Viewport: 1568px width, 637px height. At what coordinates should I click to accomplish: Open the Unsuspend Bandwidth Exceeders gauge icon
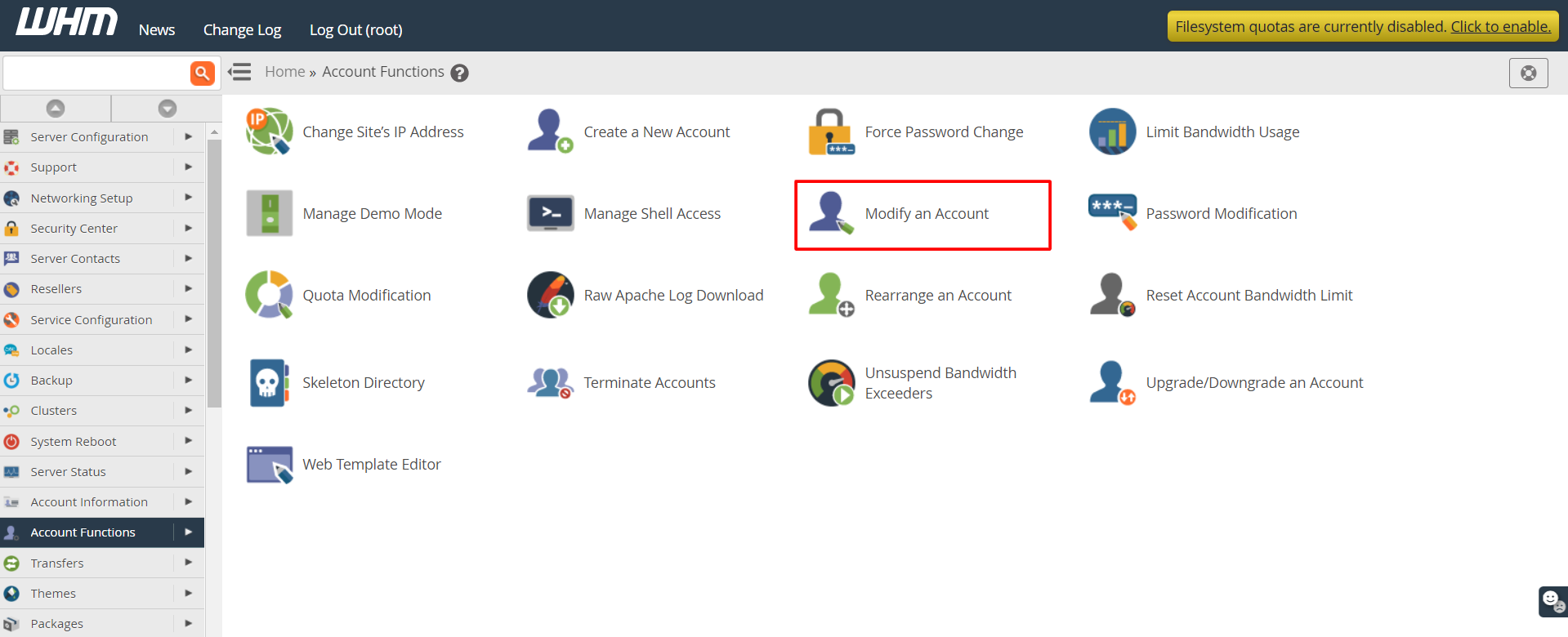click(831, 382)
